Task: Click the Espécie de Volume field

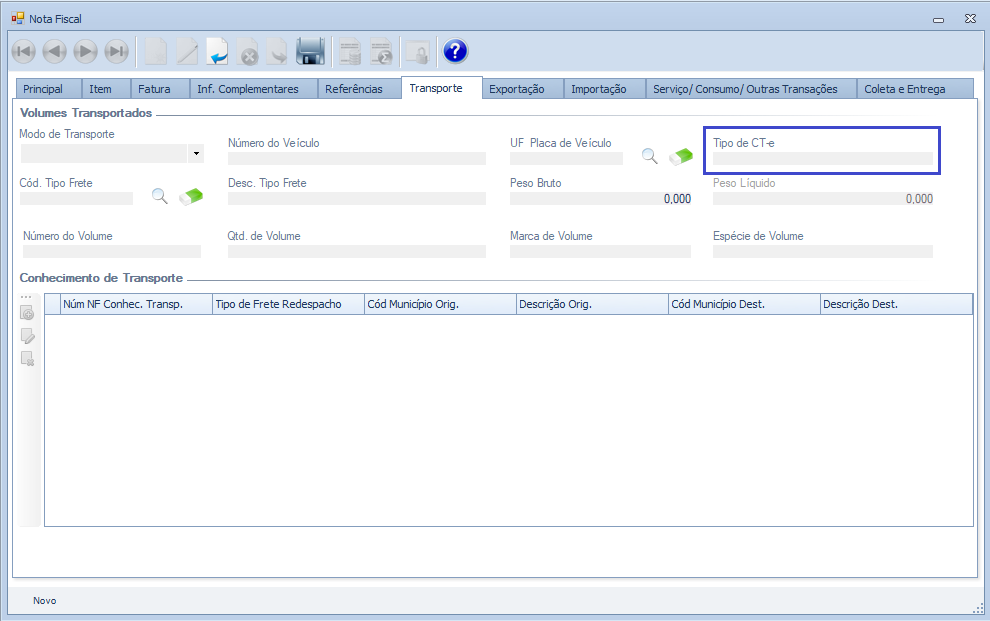Action: (x=823, y=252)
